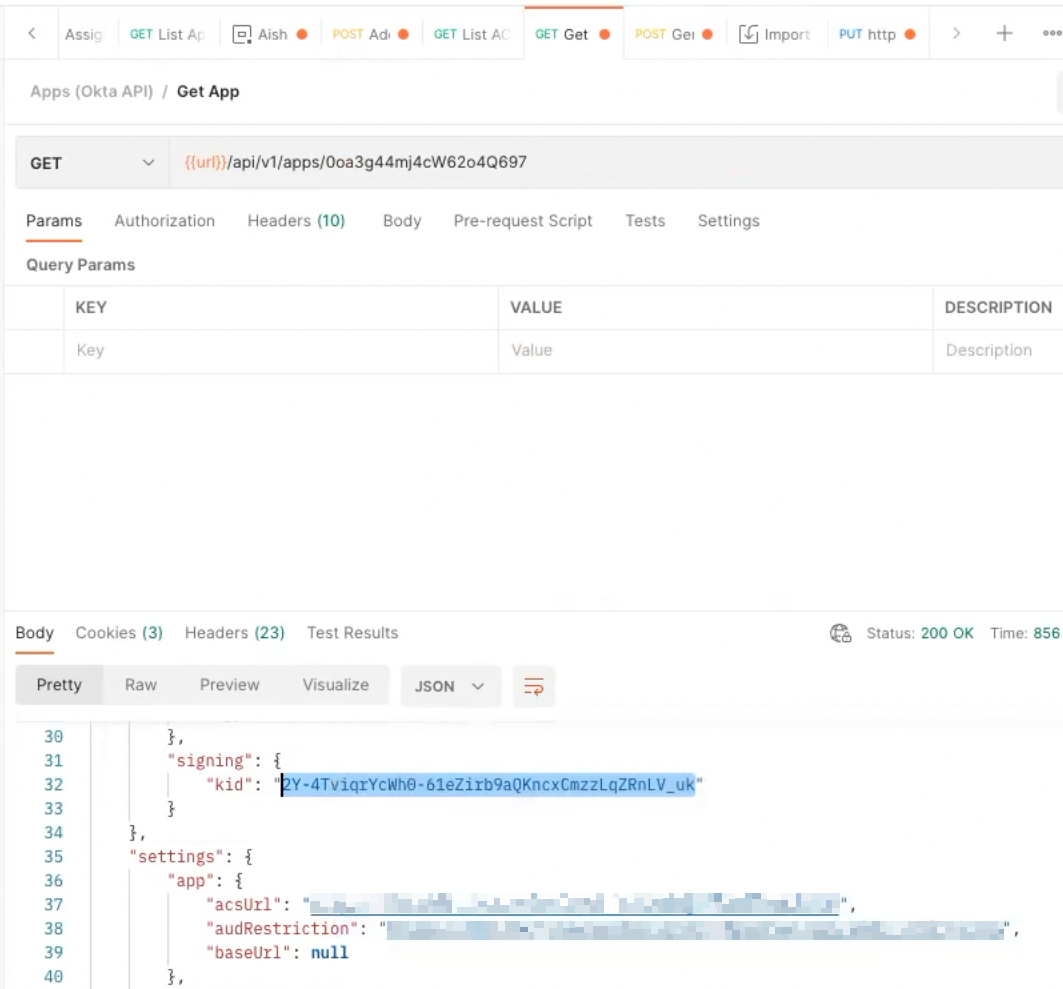The height and width of the screenshot is (989, 1063).
Task: Click the Apps (Okta API) breadcrumb link
Action: click(91, 91)
